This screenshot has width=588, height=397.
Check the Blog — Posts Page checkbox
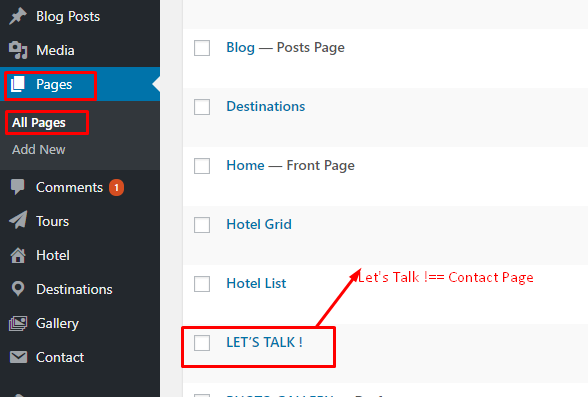coord(202,48)
